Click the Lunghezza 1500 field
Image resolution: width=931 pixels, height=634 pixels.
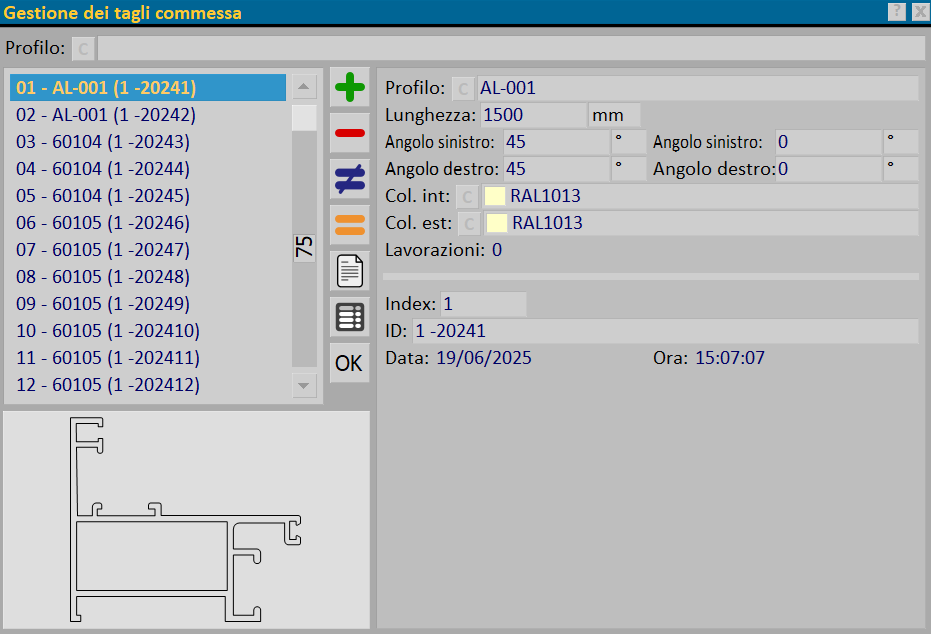pyautogui.click(x=534, y=115)
